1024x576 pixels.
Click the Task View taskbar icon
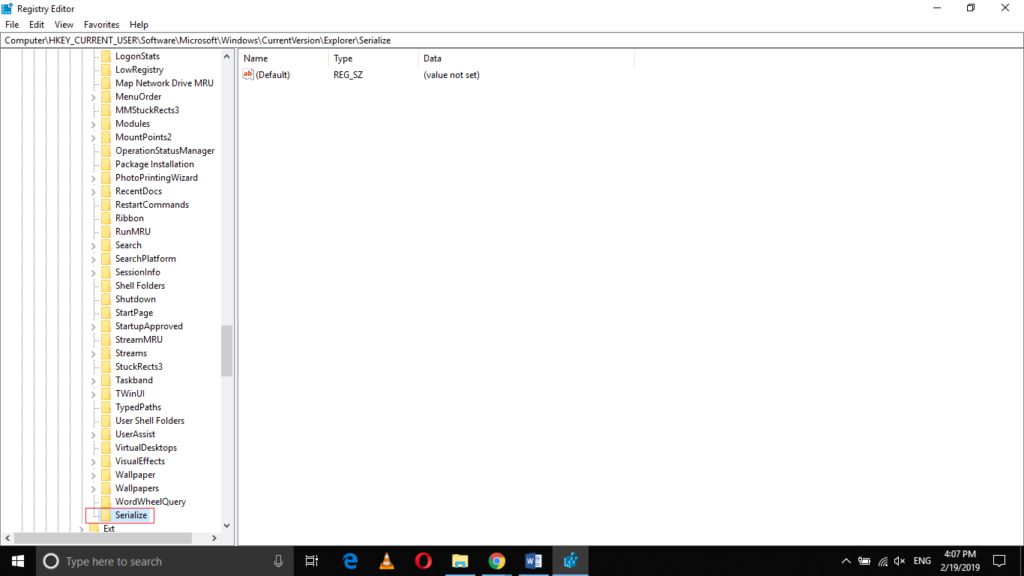[311, 561]
